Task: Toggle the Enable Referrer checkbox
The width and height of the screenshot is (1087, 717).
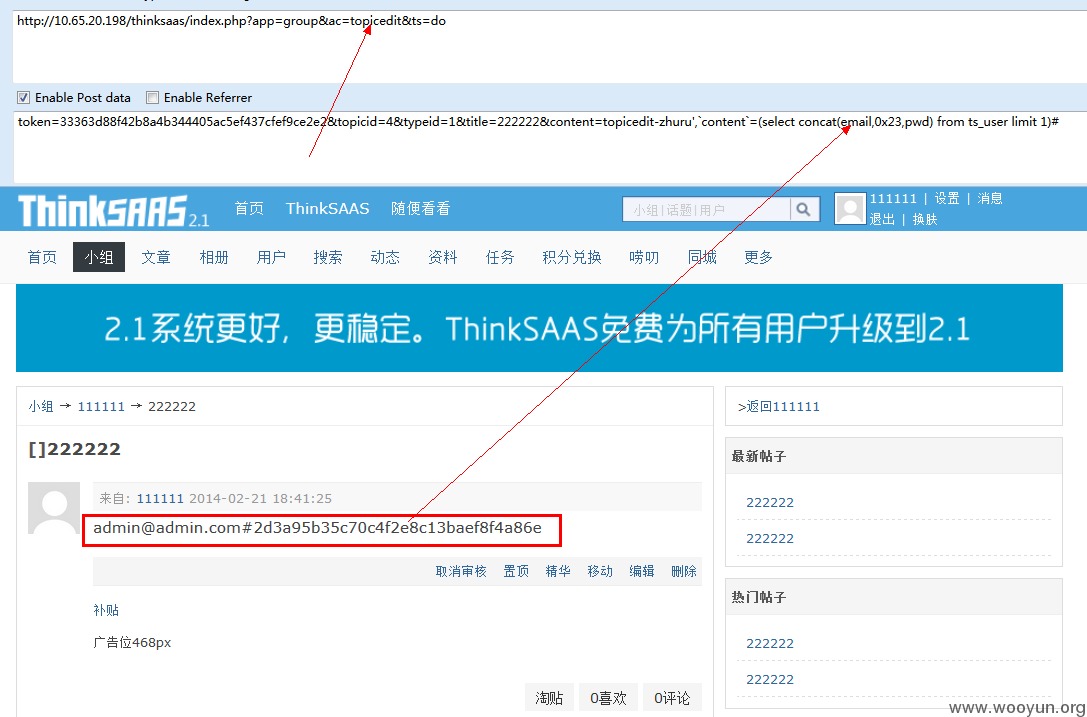Action: coord(153,97)
